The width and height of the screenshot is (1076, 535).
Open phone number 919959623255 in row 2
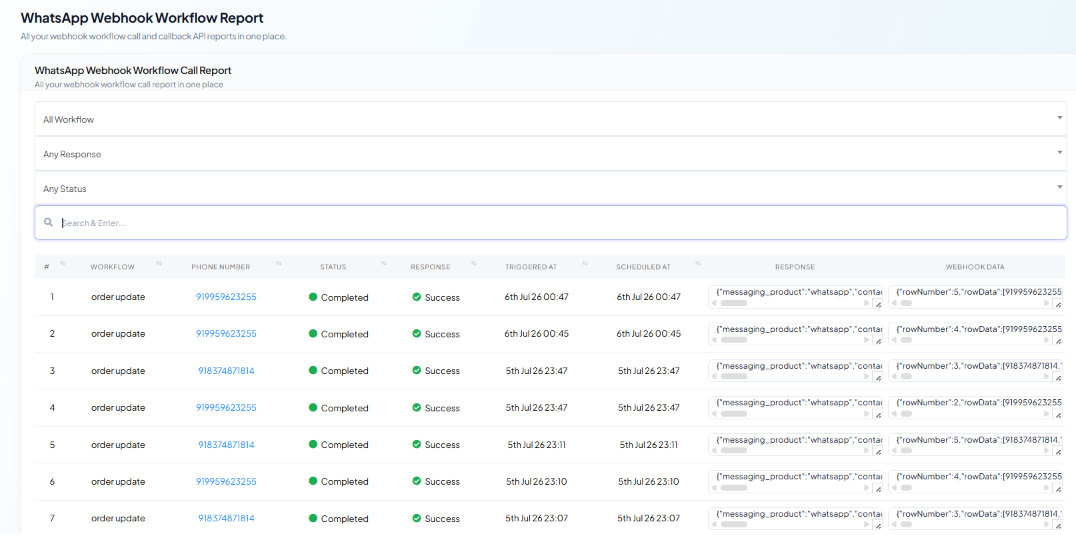click(226, 333)
